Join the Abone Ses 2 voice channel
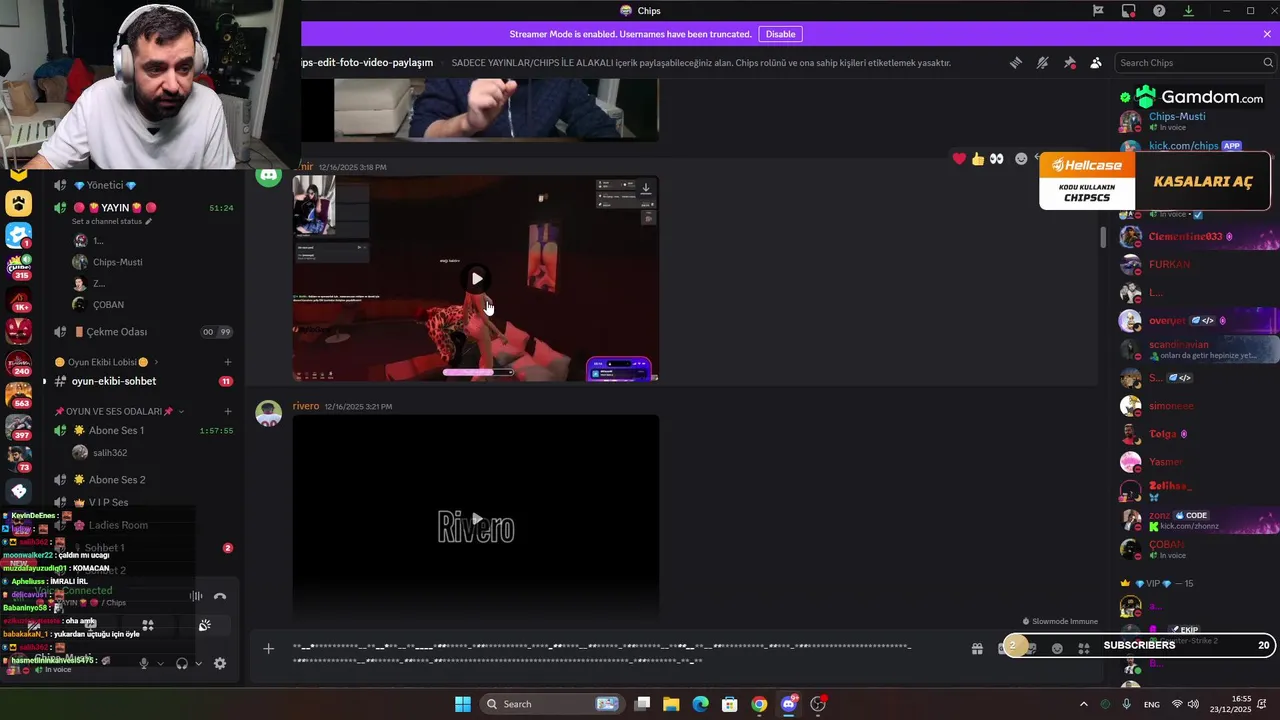 coord(117,480)
